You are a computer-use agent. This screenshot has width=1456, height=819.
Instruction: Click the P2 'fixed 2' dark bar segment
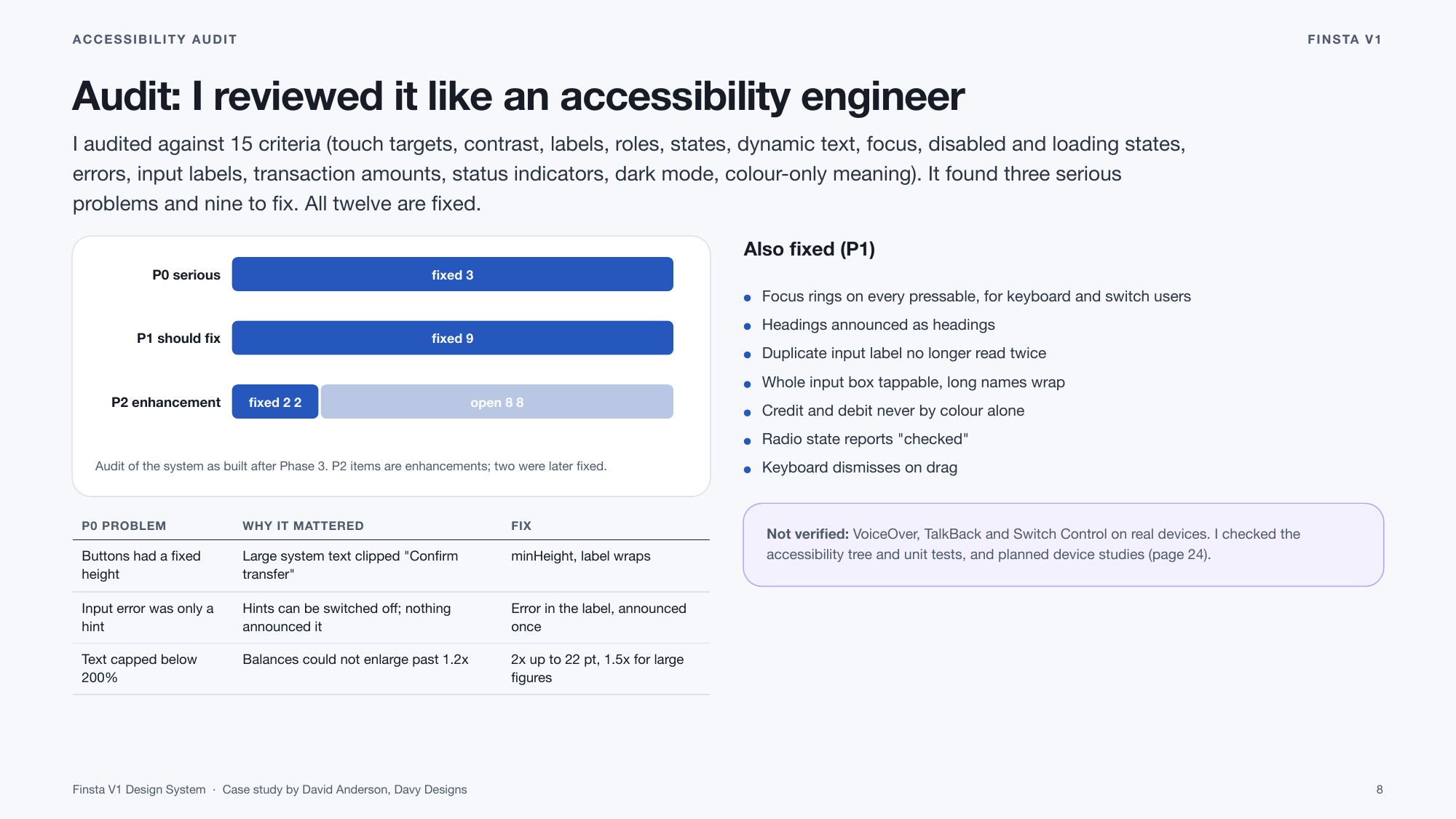pyautogui.click(x=275, y=402)
